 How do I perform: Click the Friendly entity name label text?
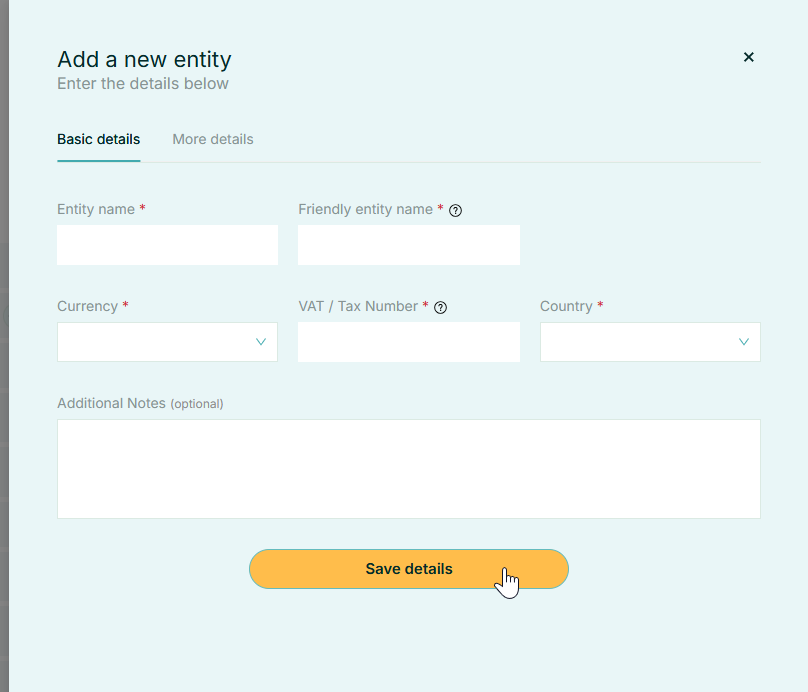click(365, 209)
